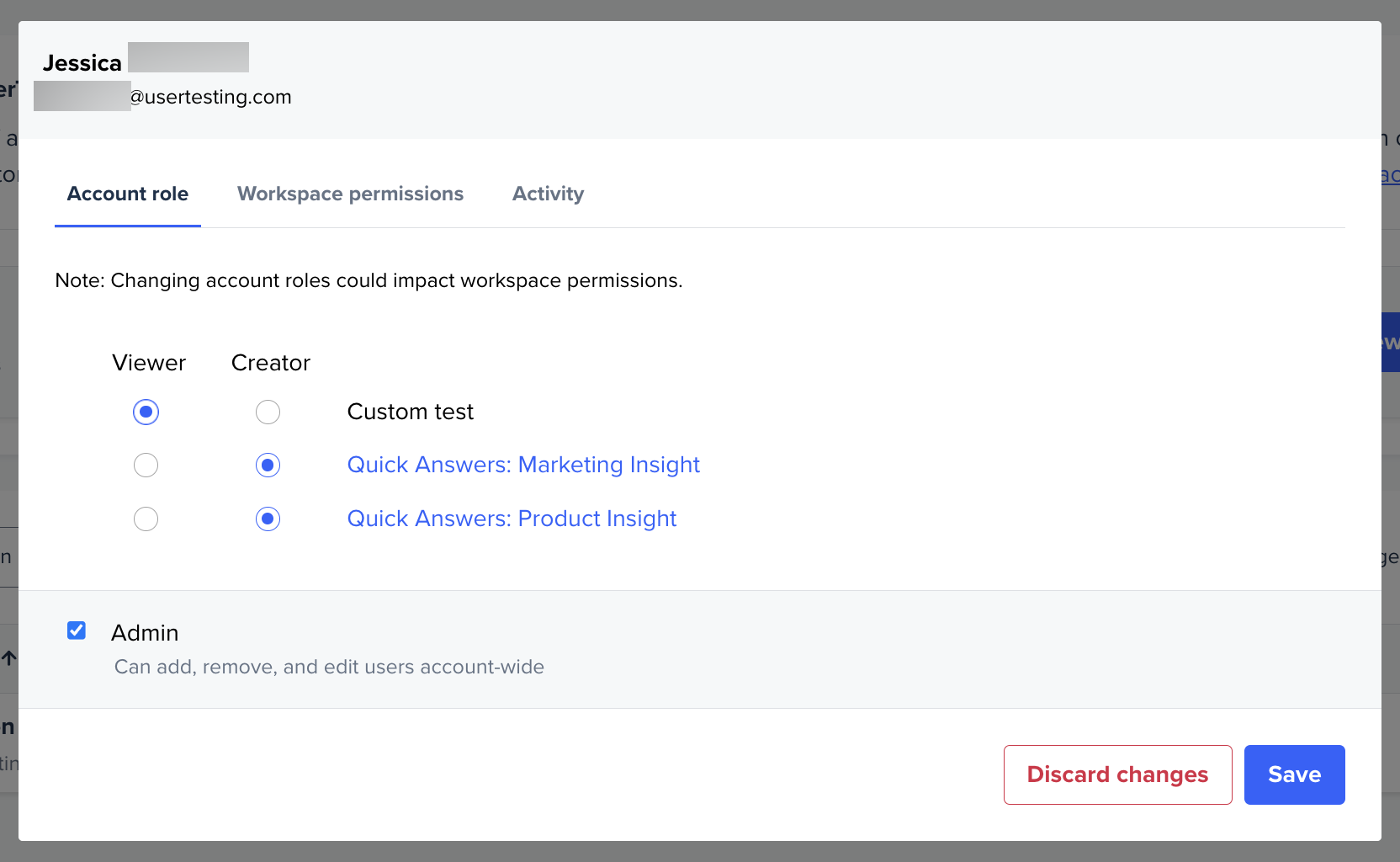This screenshot has width=1400, height=862.
Task: Open the Activity tab
Action: pos(547,194)
